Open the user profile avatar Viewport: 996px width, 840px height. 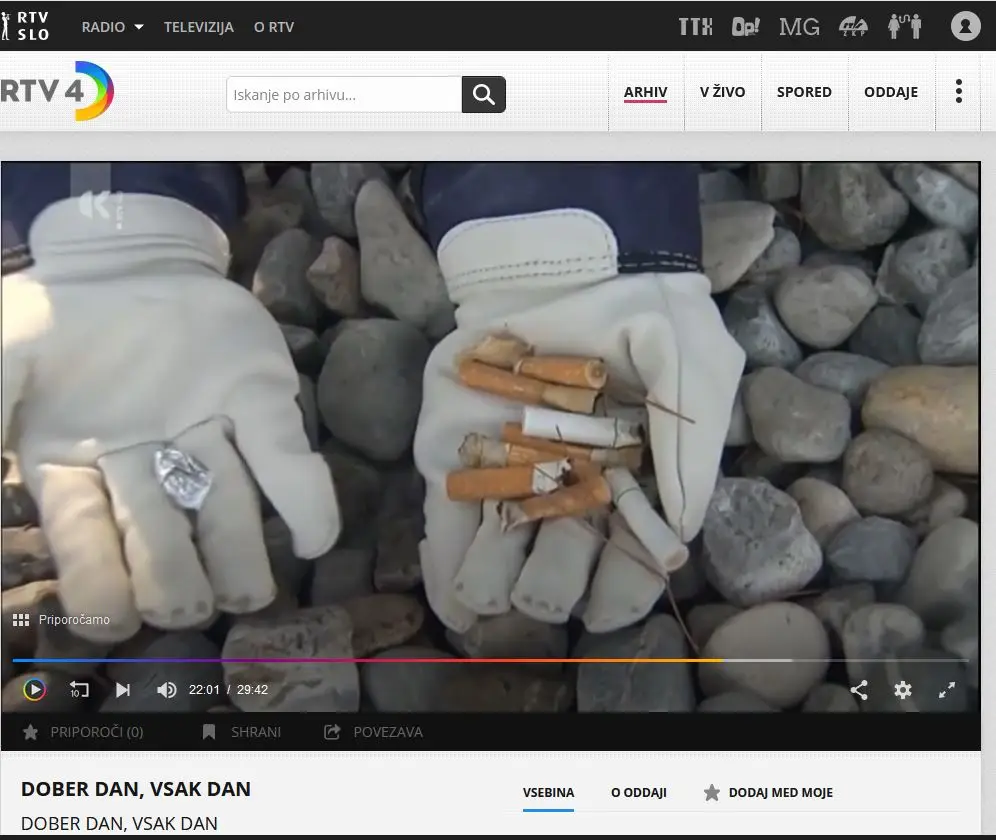(x=966, y=27)
